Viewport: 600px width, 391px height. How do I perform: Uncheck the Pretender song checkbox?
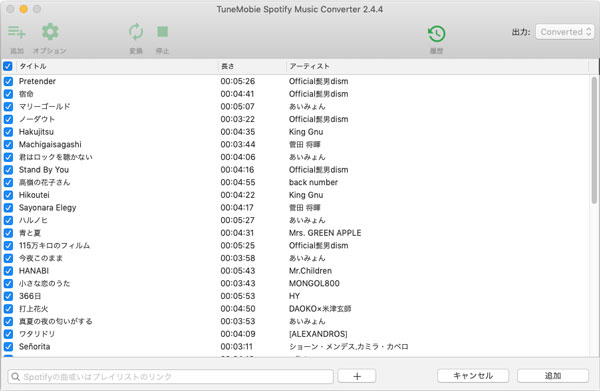pos(8,81)
